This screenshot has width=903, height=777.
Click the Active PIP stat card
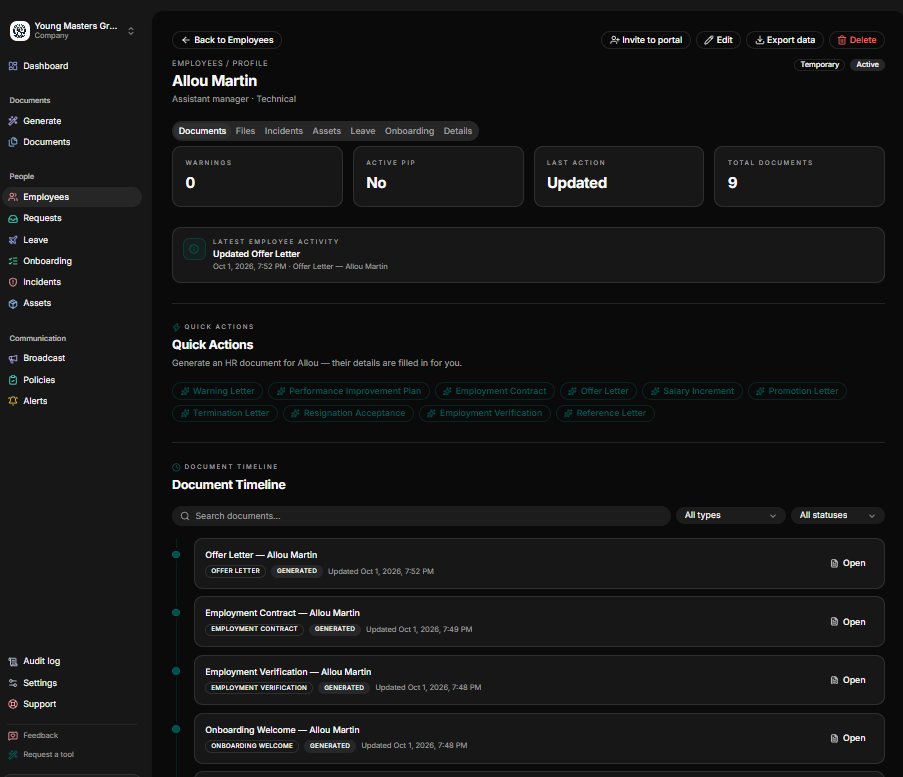coord(438,176)
